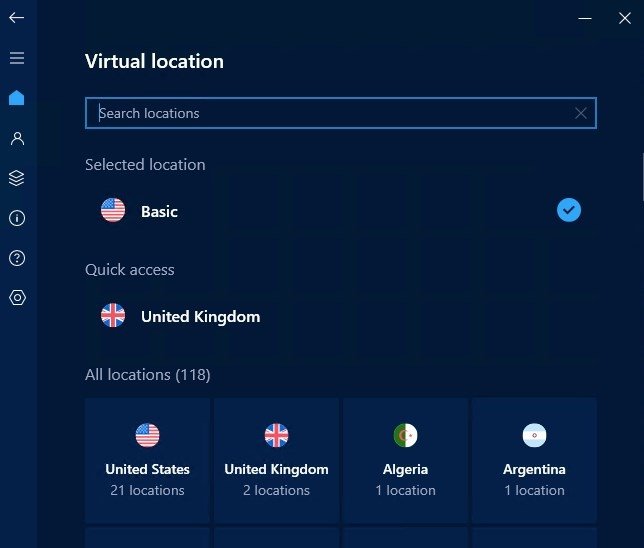Click the Virtual location title
This screenshot has width=644, height=548.
[x=154, y=61]
